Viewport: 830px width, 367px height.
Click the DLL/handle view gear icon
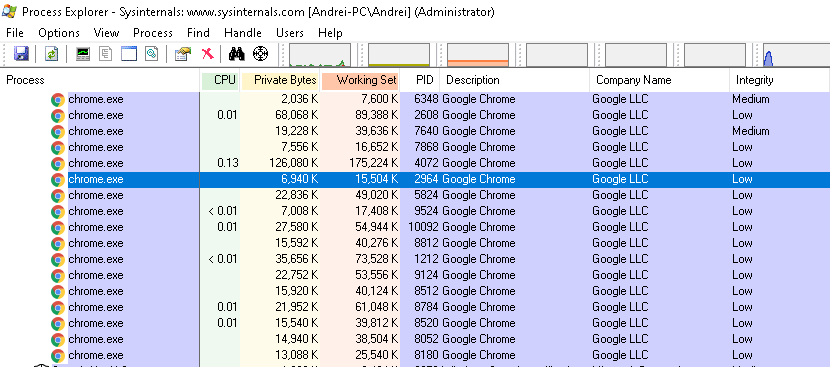click(x=152, y=53)
